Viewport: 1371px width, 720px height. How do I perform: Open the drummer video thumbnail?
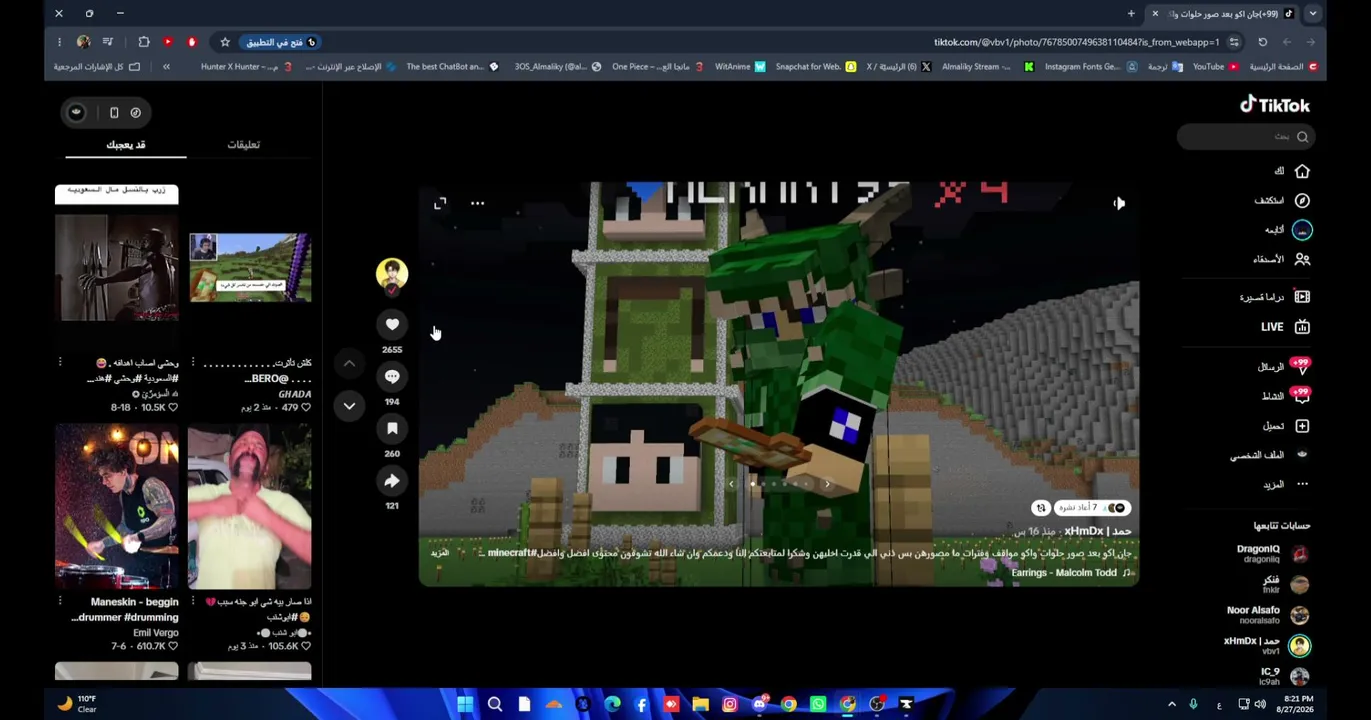[117, 507]
